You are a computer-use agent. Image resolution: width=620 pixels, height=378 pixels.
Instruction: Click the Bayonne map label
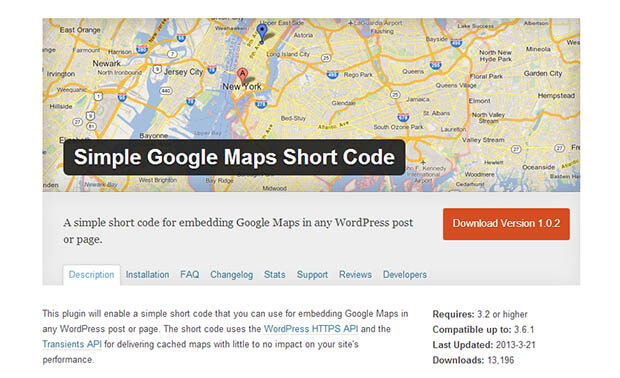point(153,136)
